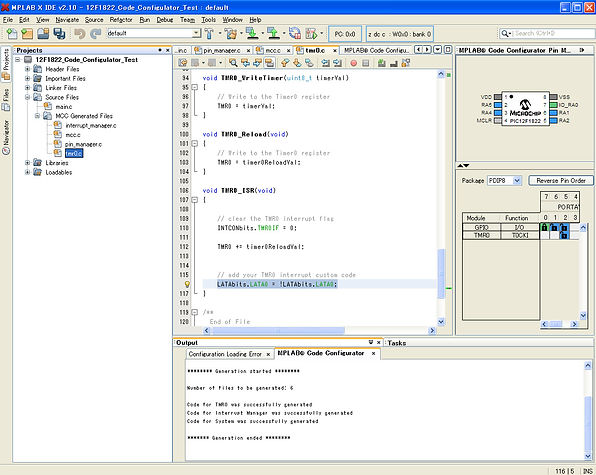The width and height of the screenshot is (596, 475).
Task: Click the Hold in Reset icon
Action: [x=295, y=33]
